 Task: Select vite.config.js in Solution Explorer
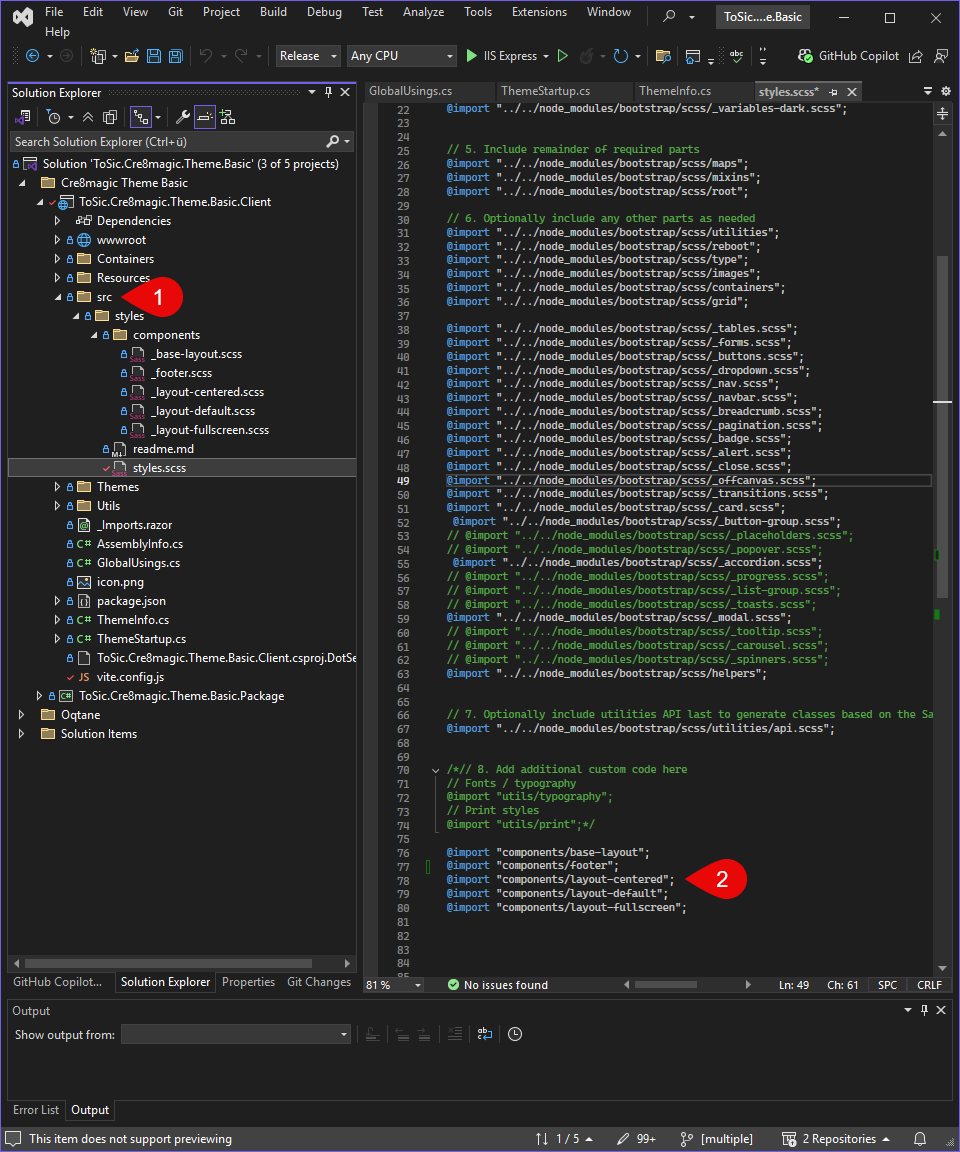(x=130, y=677)
